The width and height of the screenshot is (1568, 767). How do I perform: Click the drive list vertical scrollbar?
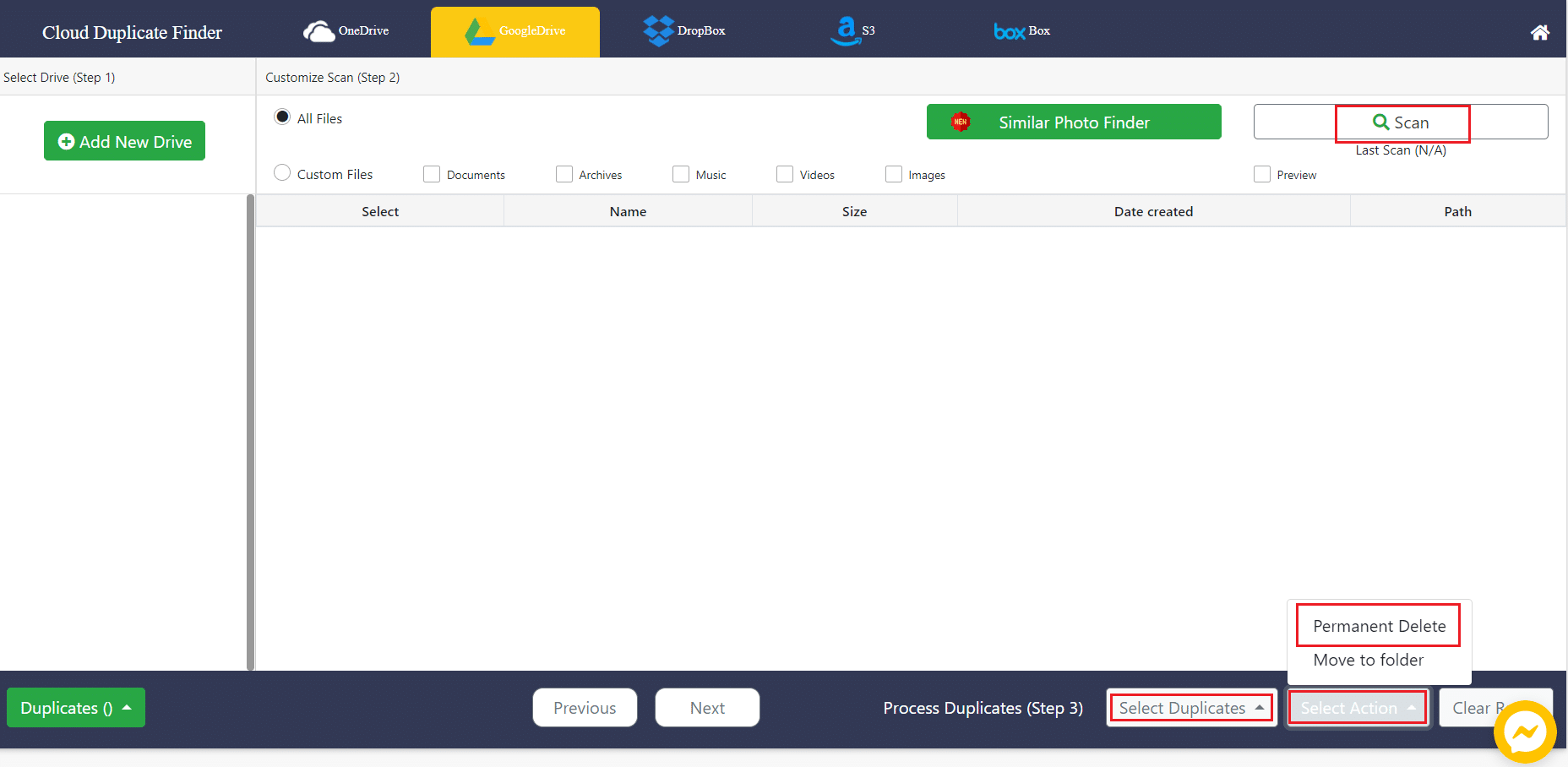(x=250, y=432)
